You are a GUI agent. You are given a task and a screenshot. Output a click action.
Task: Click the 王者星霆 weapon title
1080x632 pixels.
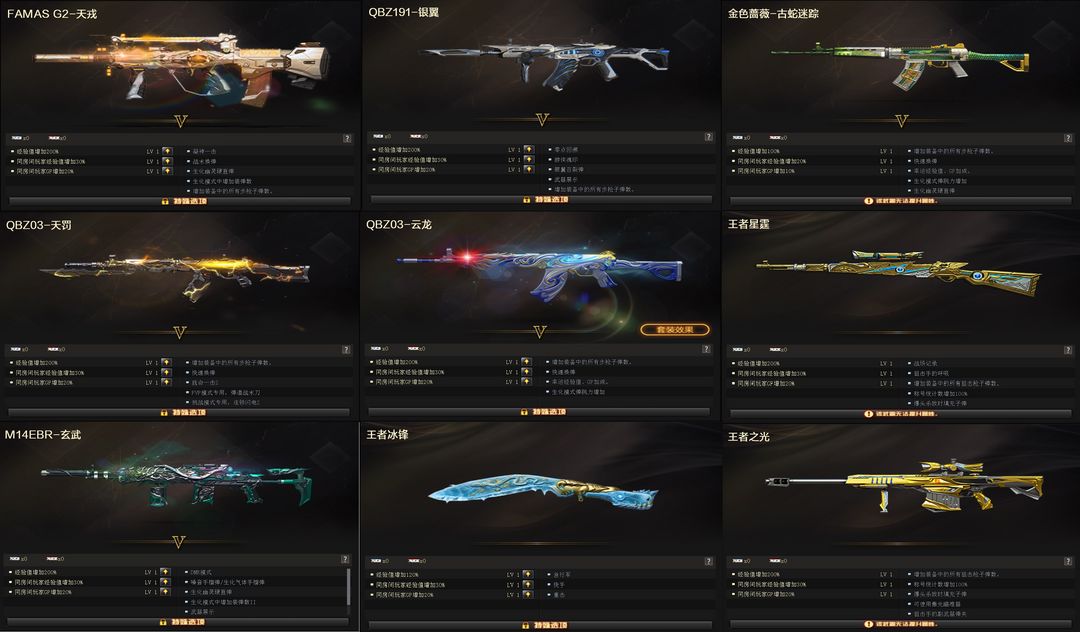point(749,224)
